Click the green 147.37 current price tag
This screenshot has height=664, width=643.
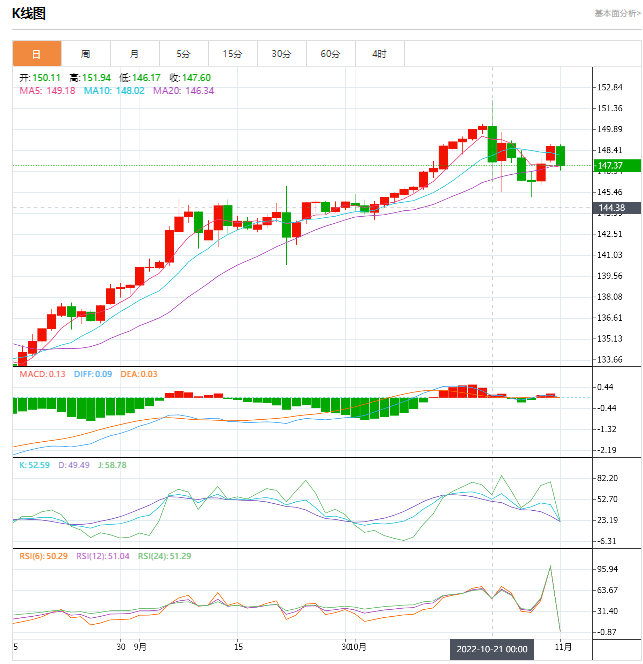(617, 166)
